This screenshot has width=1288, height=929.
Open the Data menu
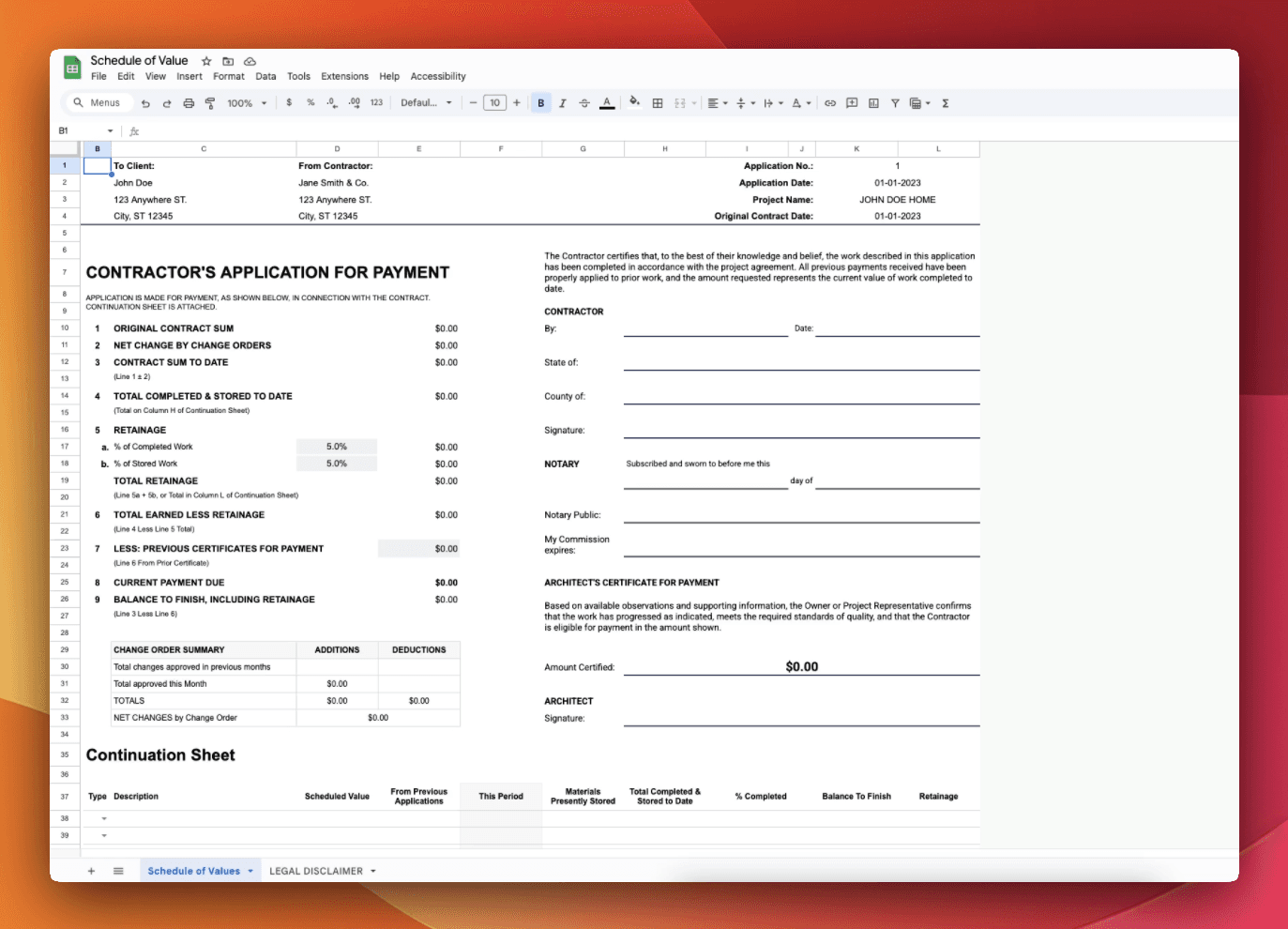pos(265,76)
